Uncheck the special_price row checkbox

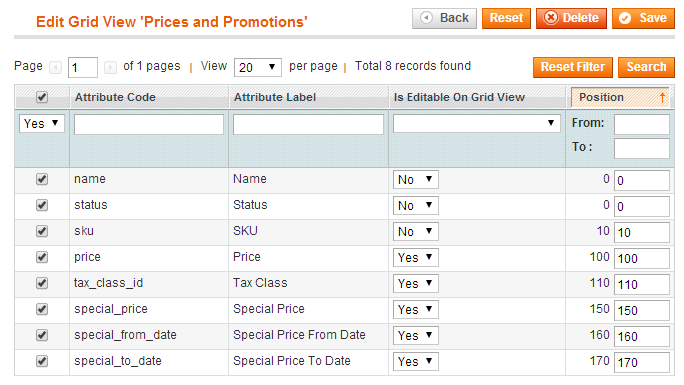pyautogui.click(x=42, y=309)
